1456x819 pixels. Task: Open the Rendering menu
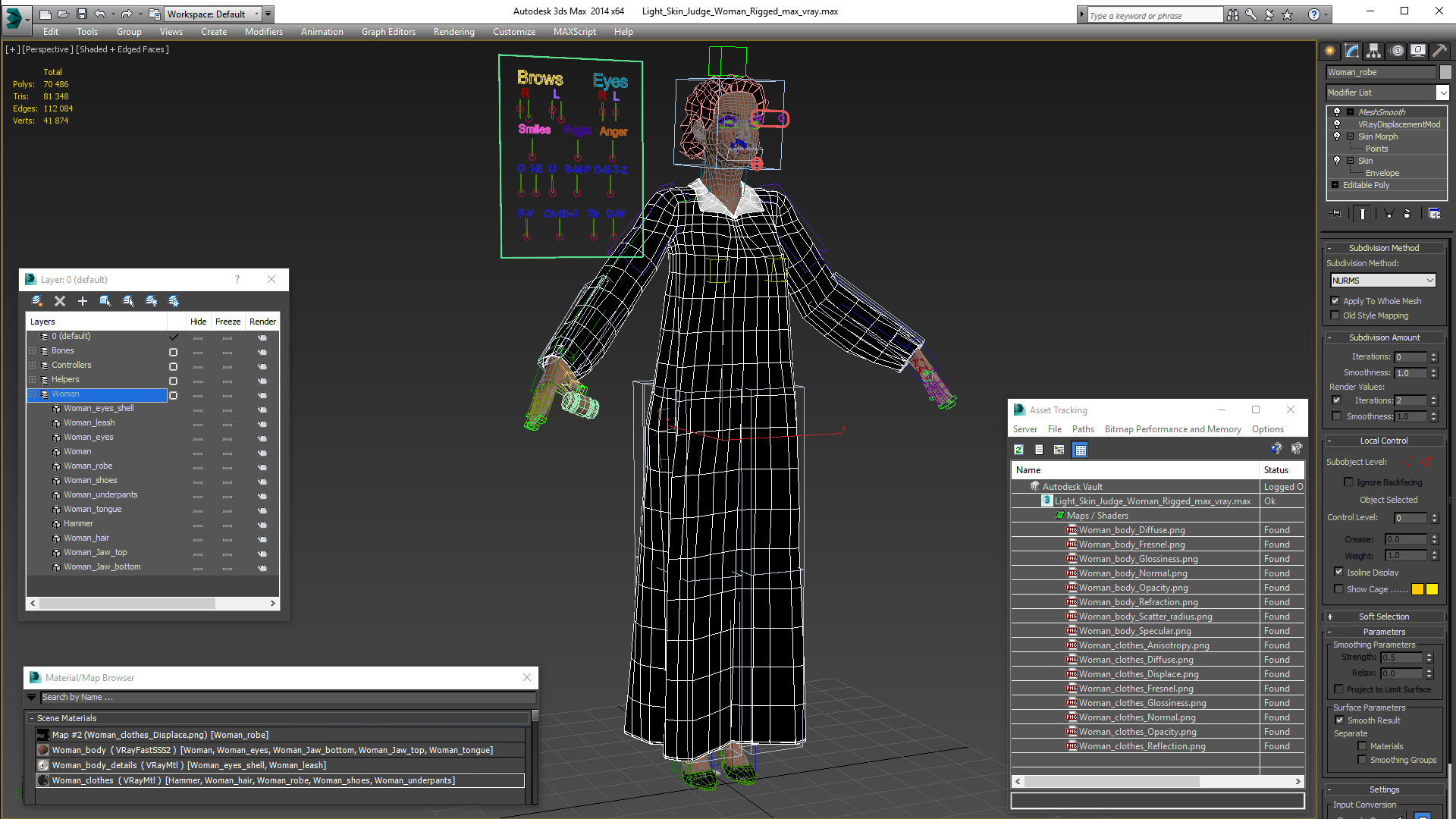click(x=453, y=32)
